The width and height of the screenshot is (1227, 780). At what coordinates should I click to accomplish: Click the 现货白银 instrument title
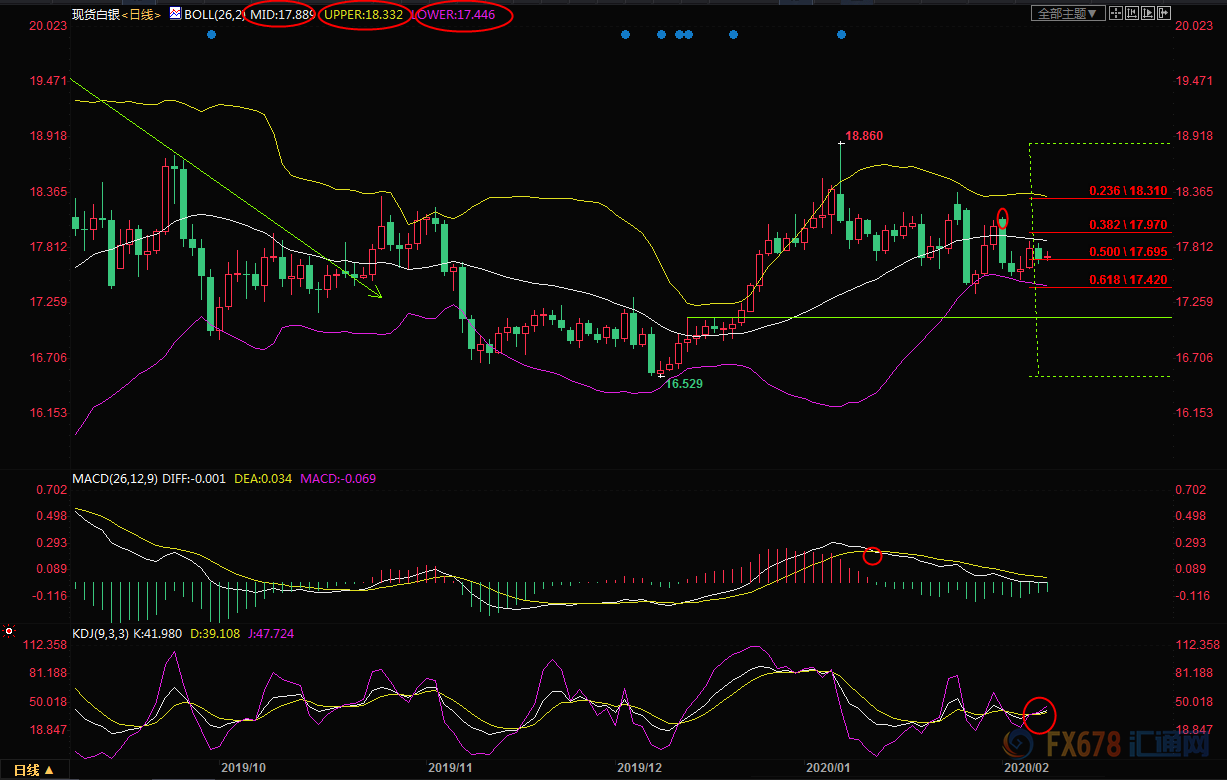coord(94,15)
